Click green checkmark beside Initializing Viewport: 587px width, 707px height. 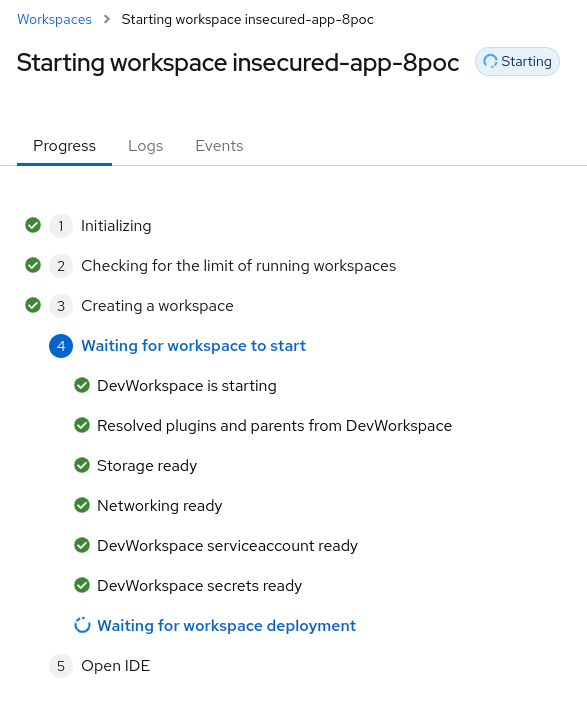(x=33, y=225)
